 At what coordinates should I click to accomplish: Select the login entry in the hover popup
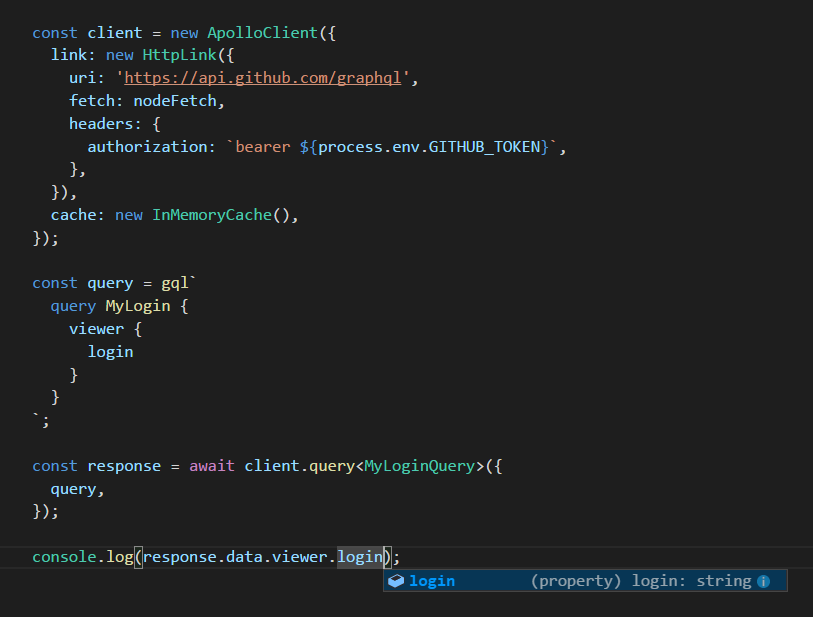(432, 580)
